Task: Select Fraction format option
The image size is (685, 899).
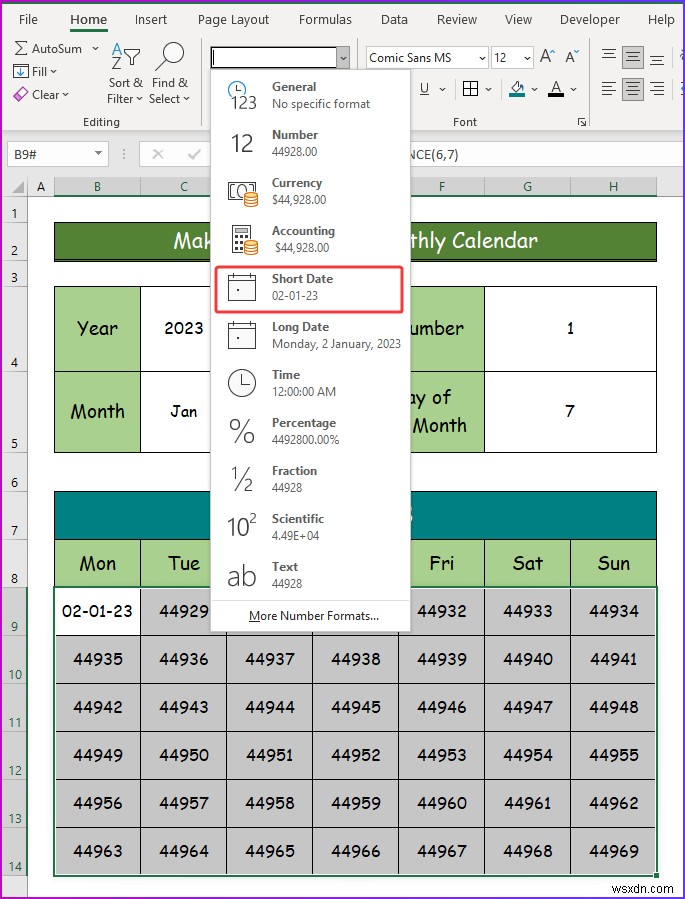Action: [311, 479]
